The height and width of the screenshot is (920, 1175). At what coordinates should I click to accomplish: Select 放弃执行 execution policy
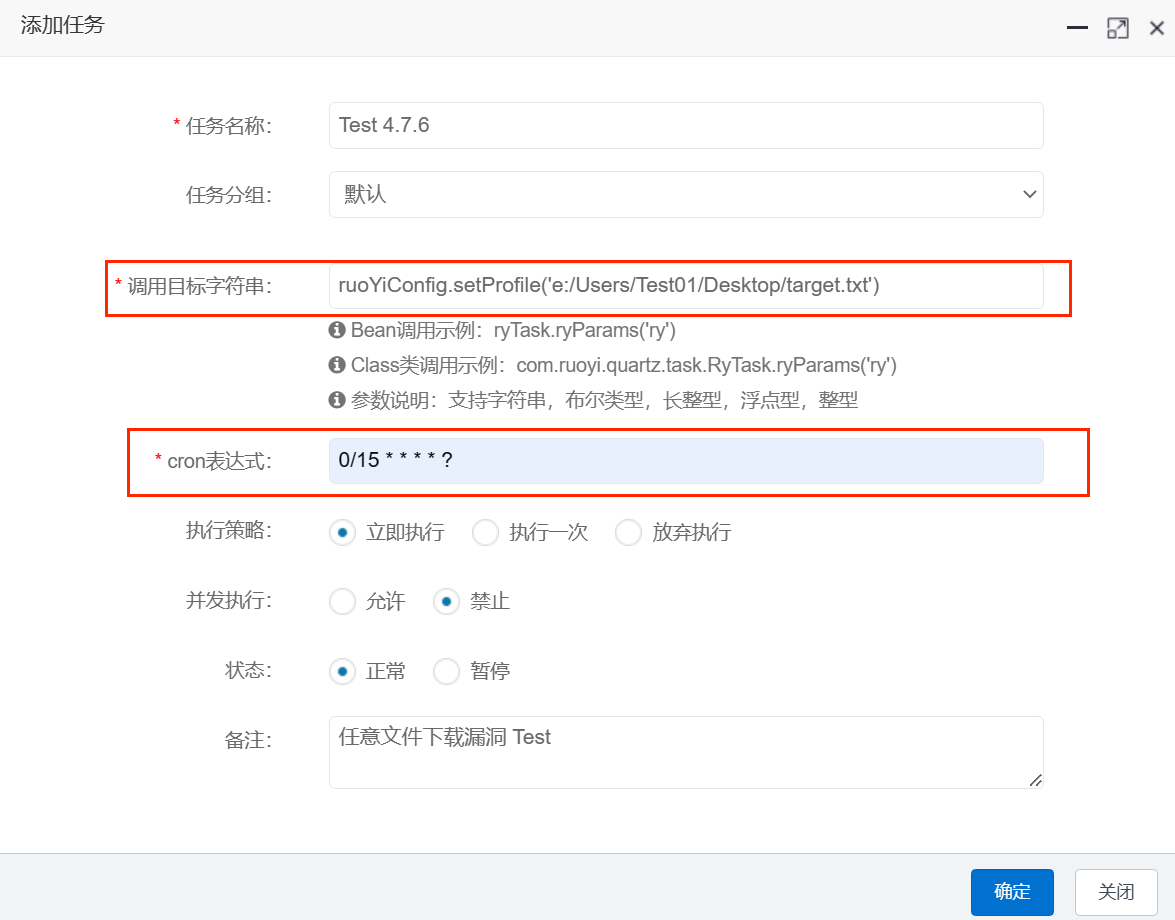point(628,533)
